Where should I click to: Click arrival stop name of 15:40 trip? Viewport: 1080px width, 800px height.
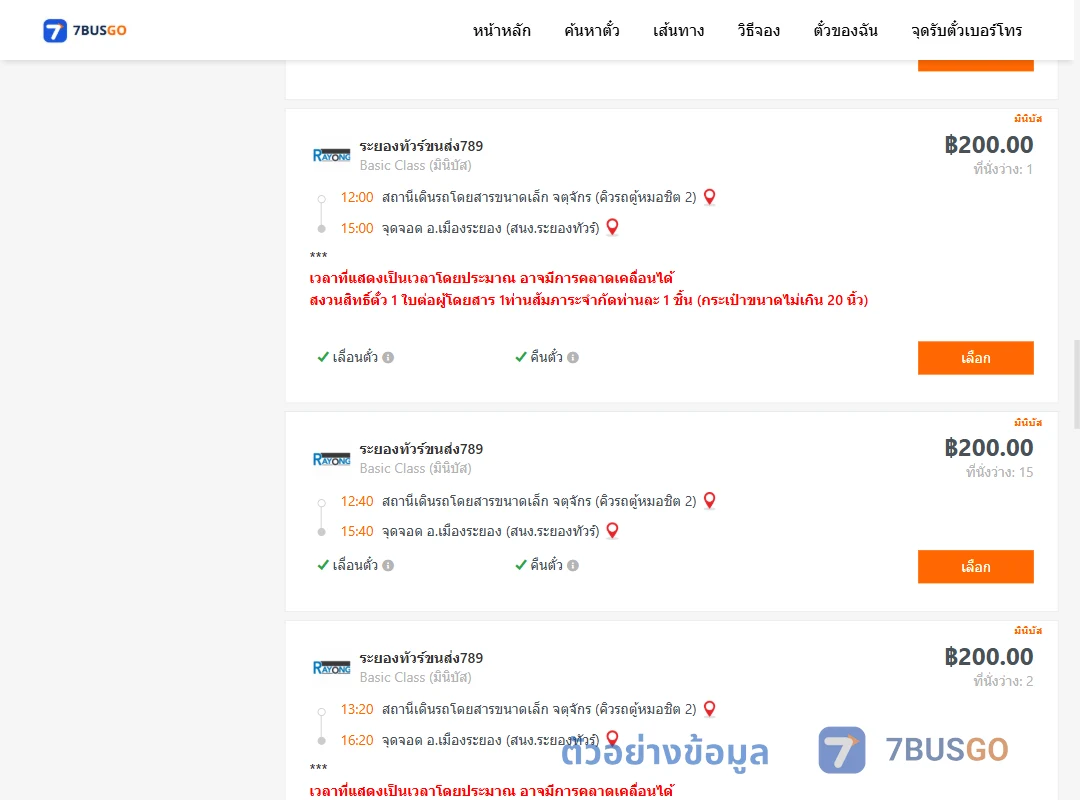point(490,531)
